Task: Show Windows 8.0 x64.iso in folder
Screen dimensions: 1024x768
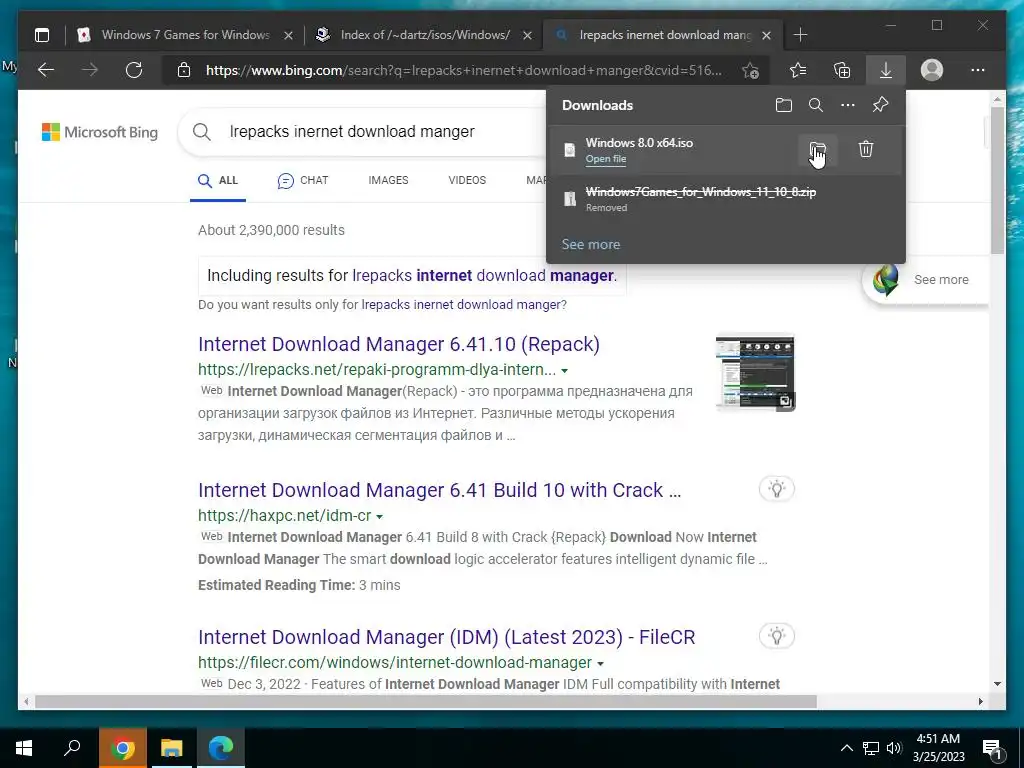Action: point(818,150)
